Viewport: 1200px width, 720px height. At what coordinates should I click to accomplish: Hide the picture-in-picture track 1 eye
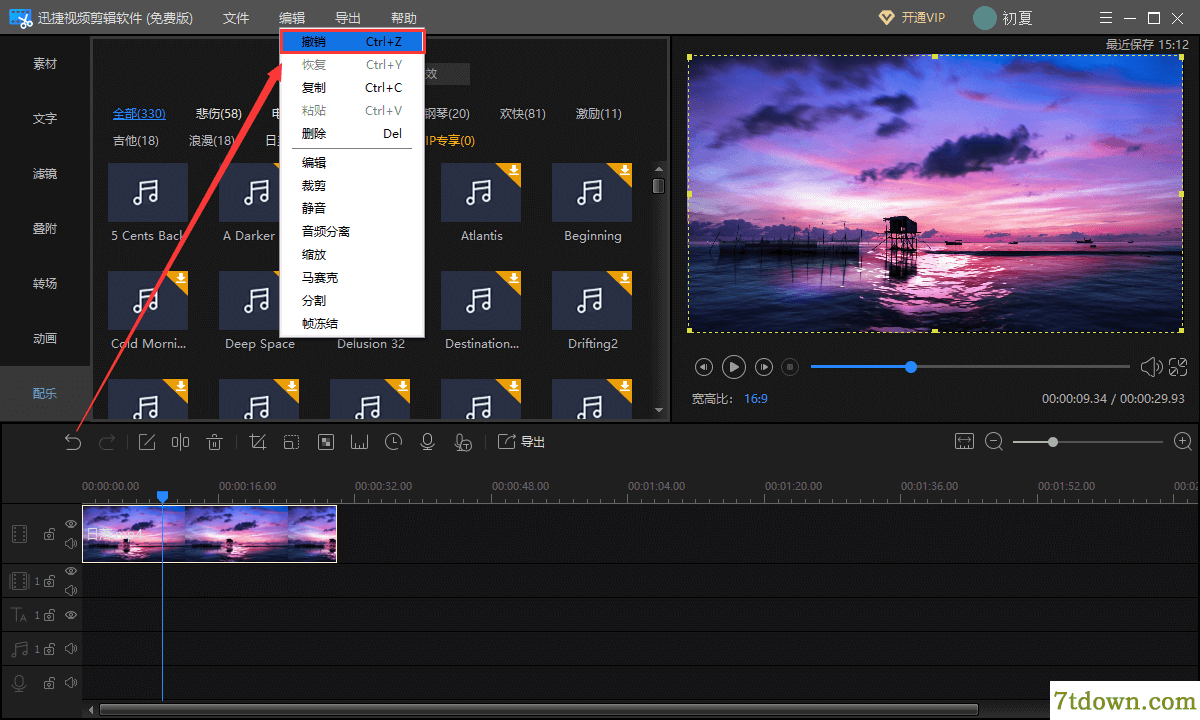(x=71, y=571)
